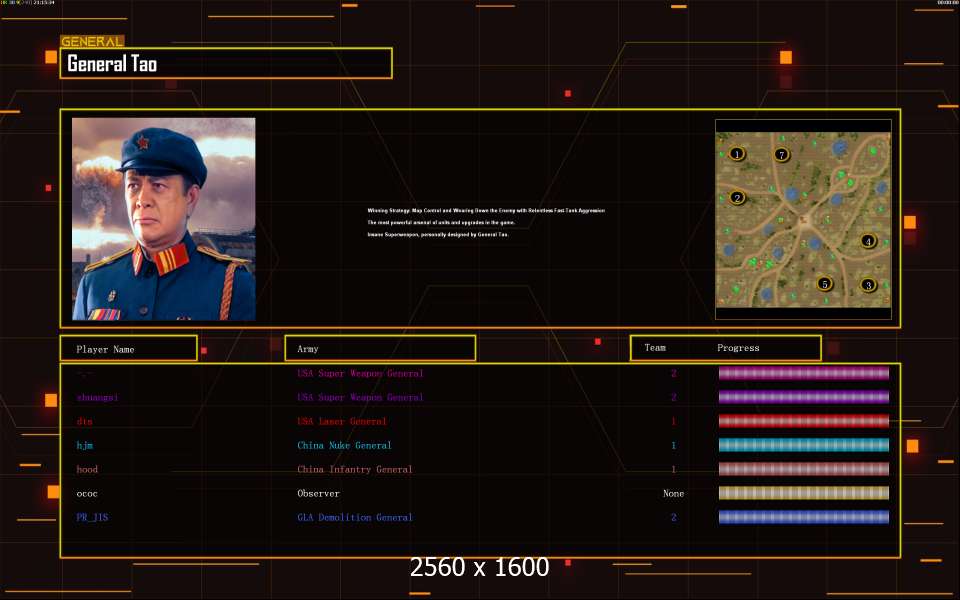
Task: Select player name dtn
Action: pyautogui.click(x=84, y=421)
